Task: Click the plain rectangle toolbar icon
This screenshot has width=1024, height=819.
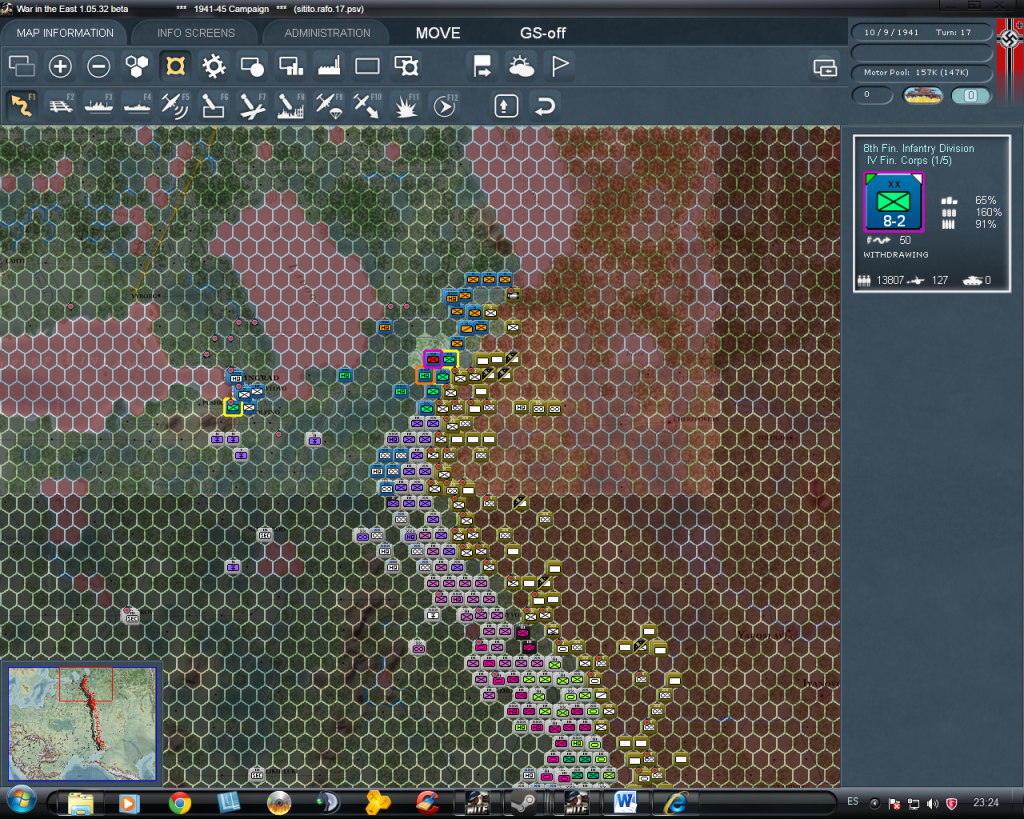Action: pyautogui.click(x=367, y=66)
